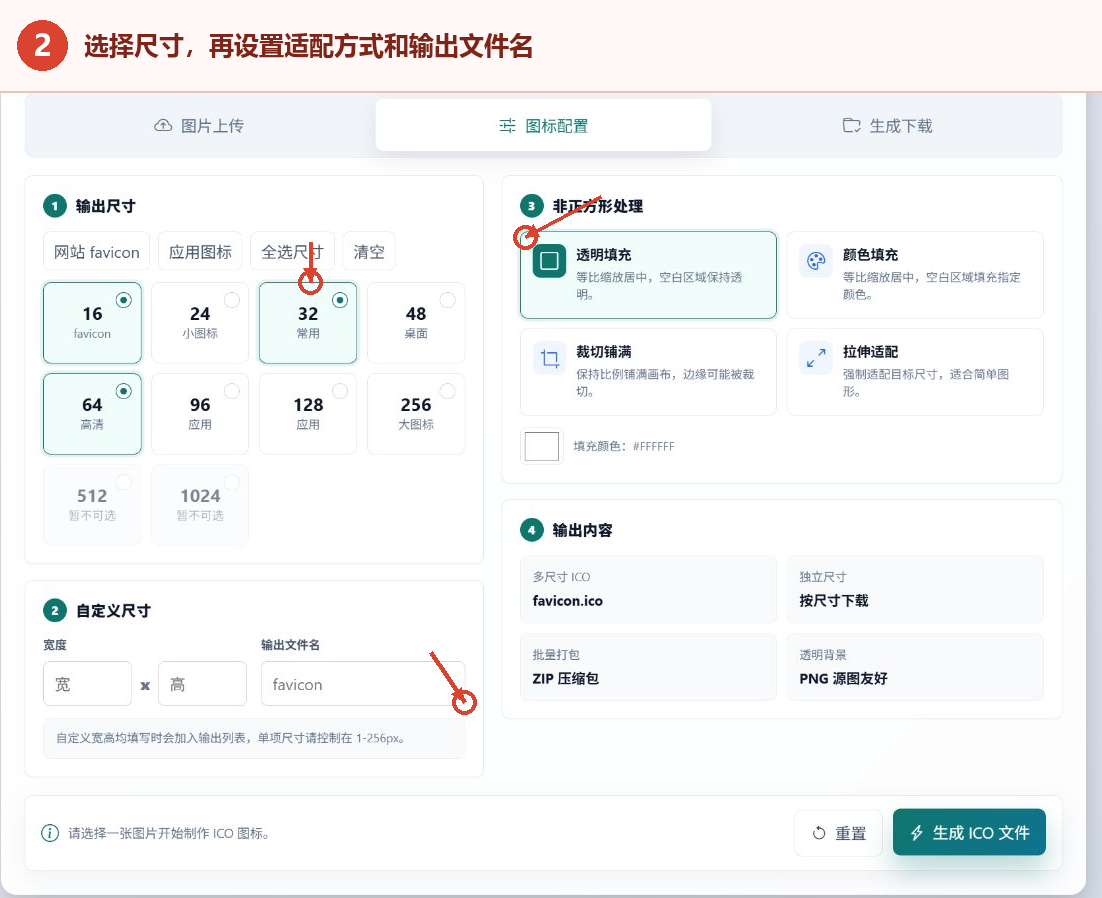Click the 批量打包 ZIP 压缩包 card
1102x898 pixels.
pos(648,668)
